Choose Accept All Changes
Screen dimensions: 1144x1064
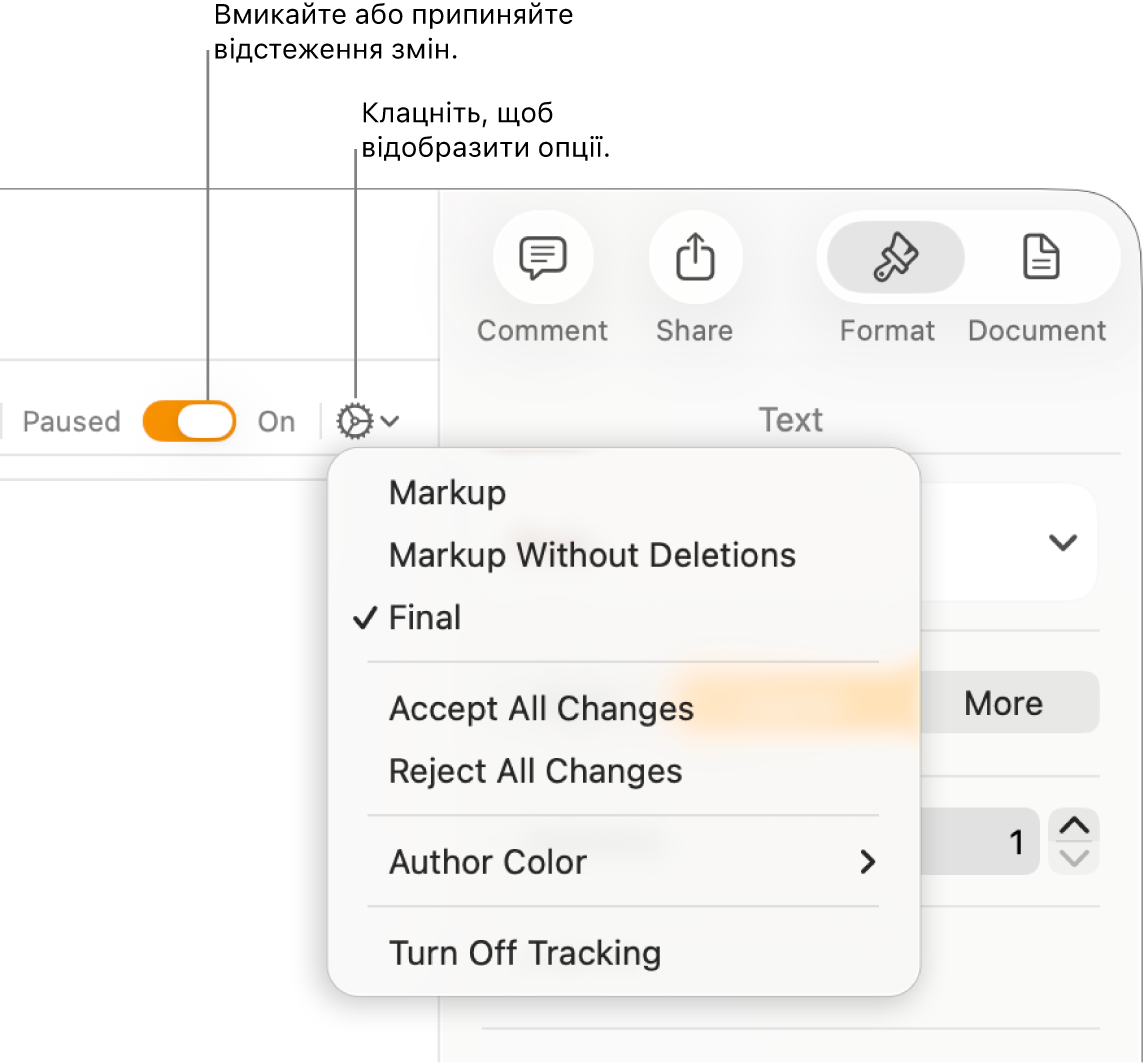[541, 708]
